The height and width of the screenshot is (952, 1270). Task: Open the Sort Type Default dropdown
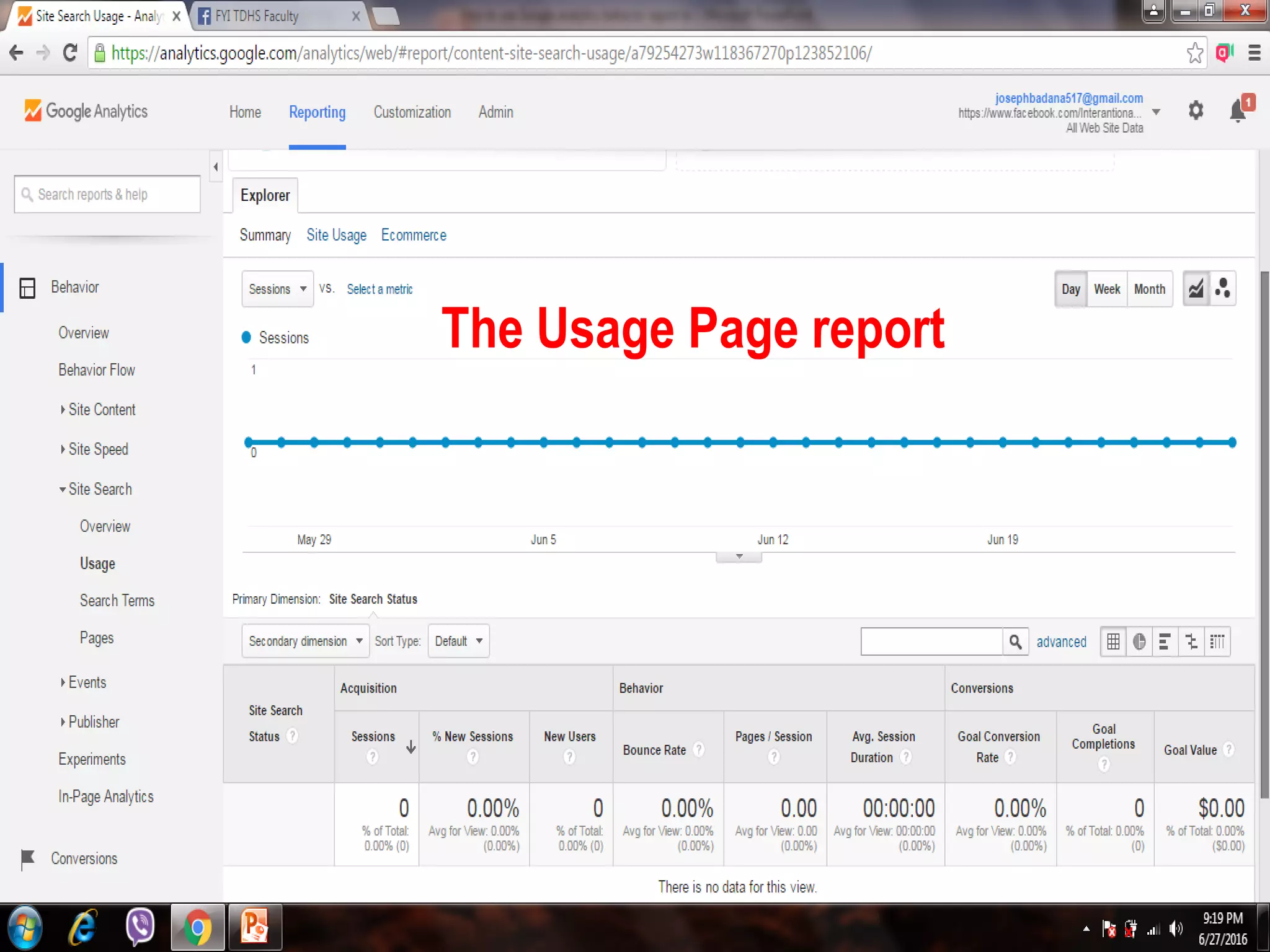point(458,641)
